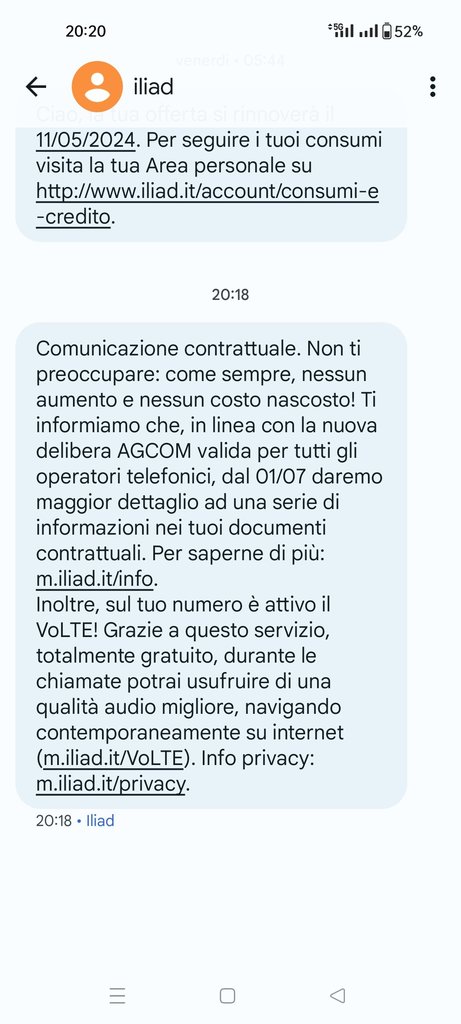Open the iliad.it consumi-e-credito link
This screenshot has height=1024, width=461.
coord(207,204)
